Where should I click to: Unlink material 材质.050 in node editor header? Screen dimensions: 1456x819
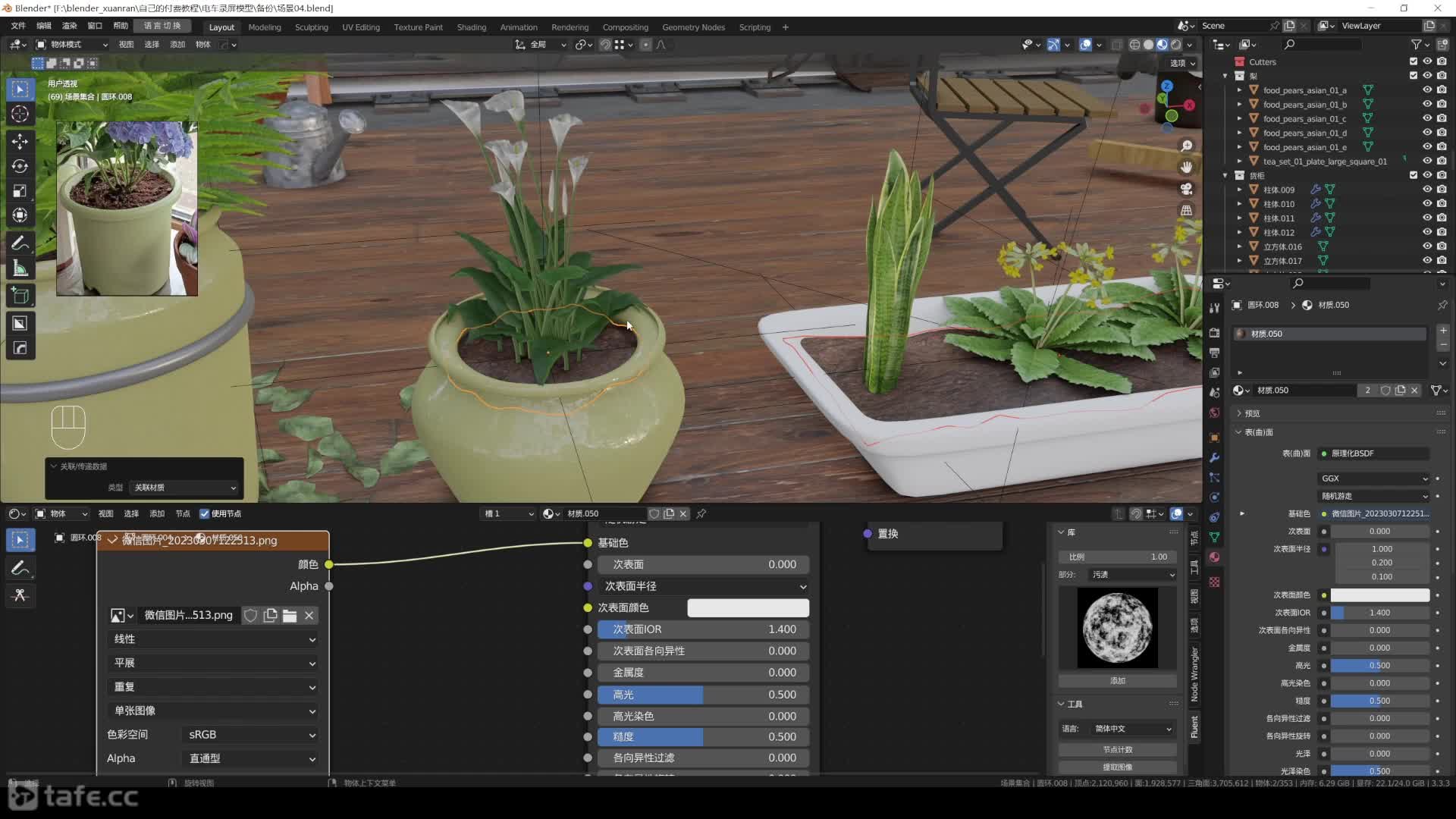pos(683,514)
